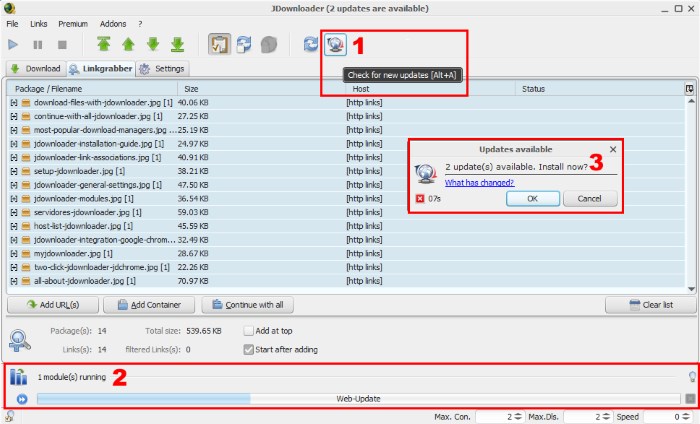Viewport: 700px width, 424px height.
Task: Click package icon of myjdownloader.jpg
Action: pyautogui.click(x=26, y=254)
